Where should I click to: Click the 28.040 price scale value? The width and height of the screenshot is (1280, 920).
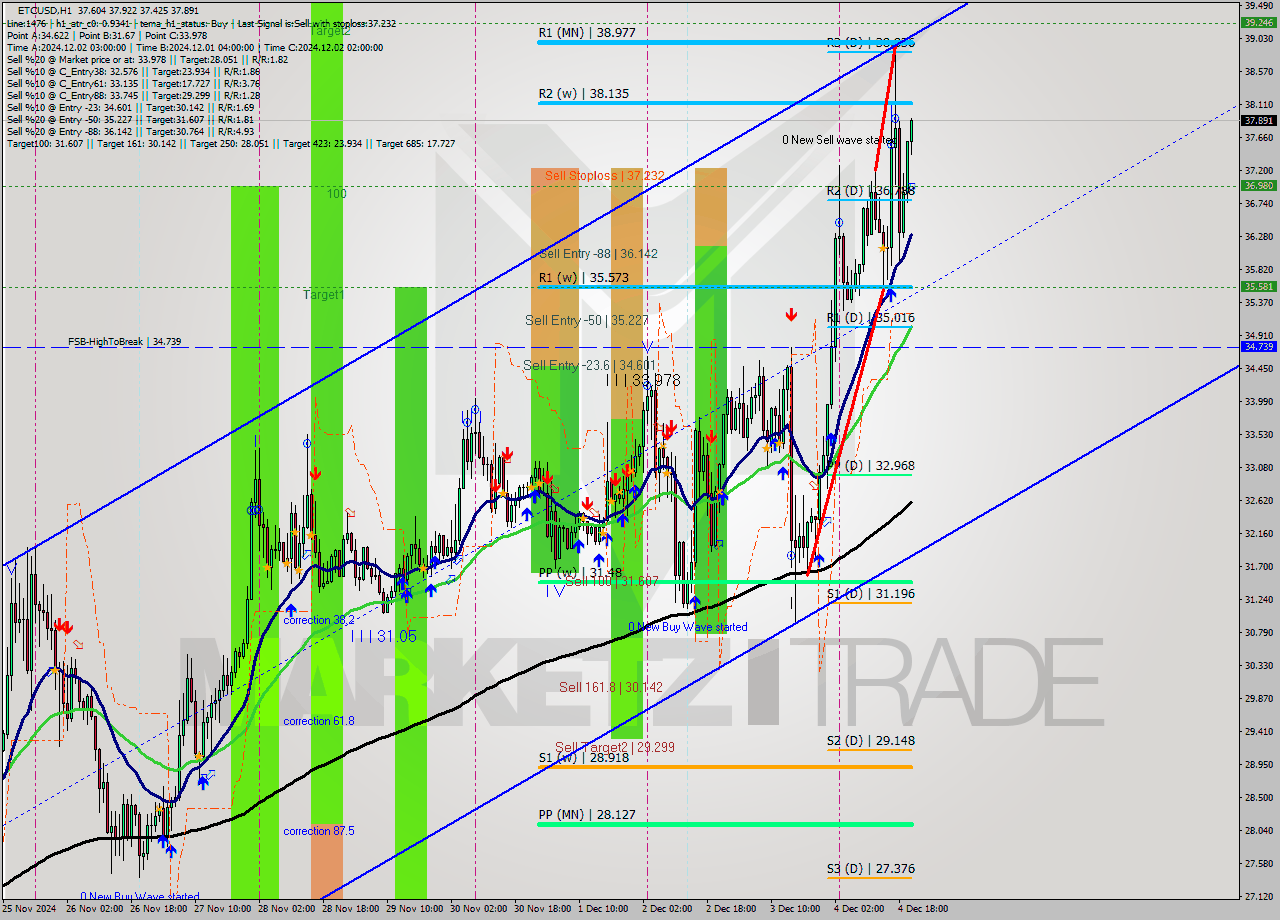pyautogui.click(x=1258, y=830)
